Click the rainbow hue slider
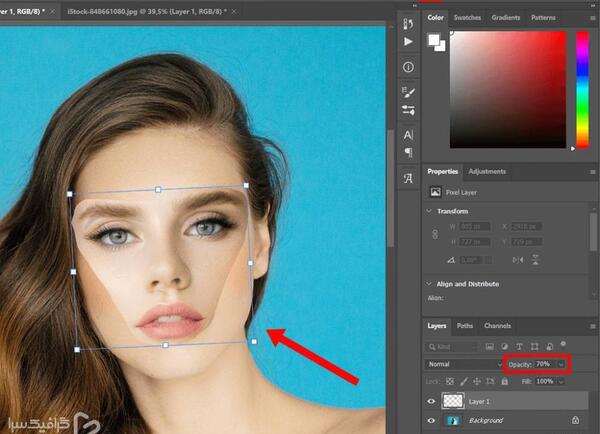 click(582, 90)
